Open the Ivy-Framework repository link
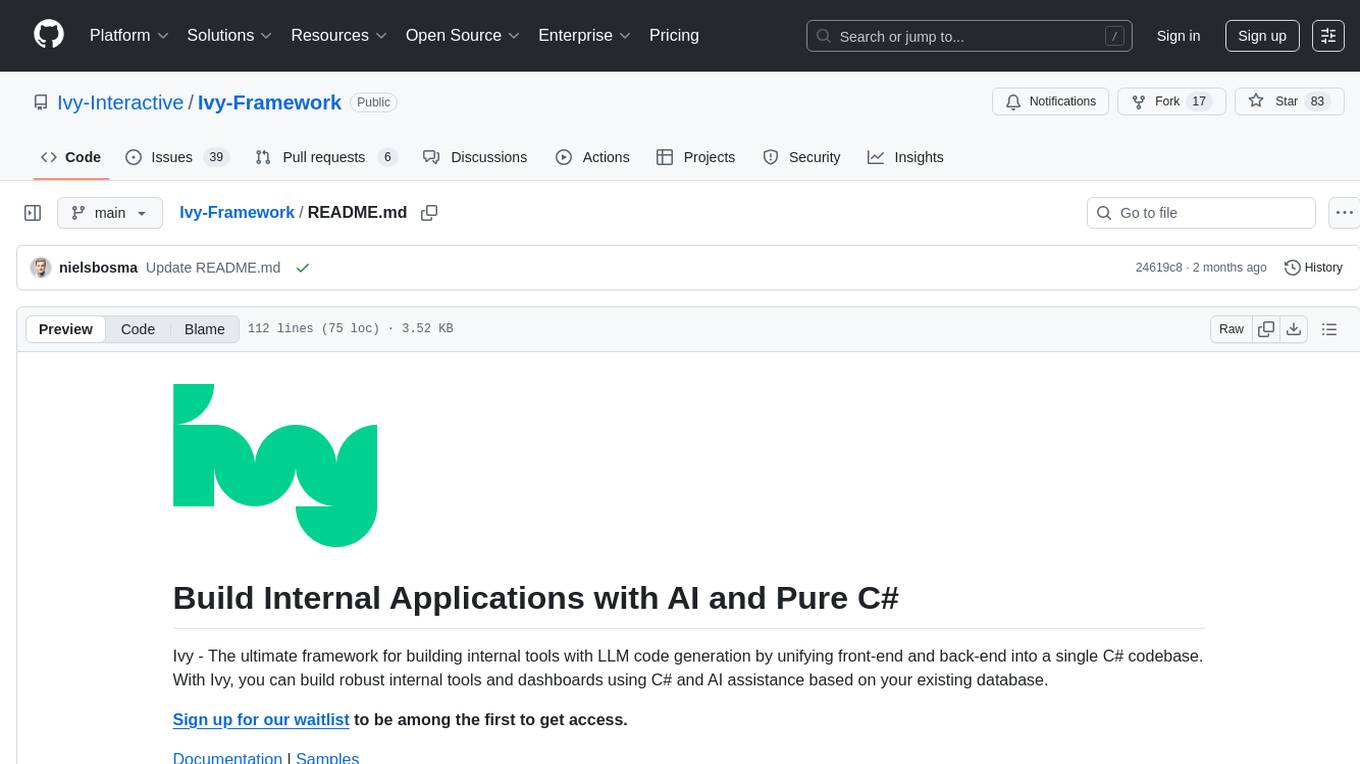This screenshot has height=764, width=1360. 270,102
